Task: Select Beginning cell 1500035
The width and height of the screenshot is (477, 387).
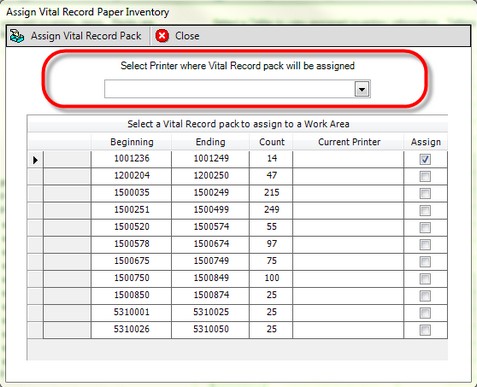Action: click(131, 193)
